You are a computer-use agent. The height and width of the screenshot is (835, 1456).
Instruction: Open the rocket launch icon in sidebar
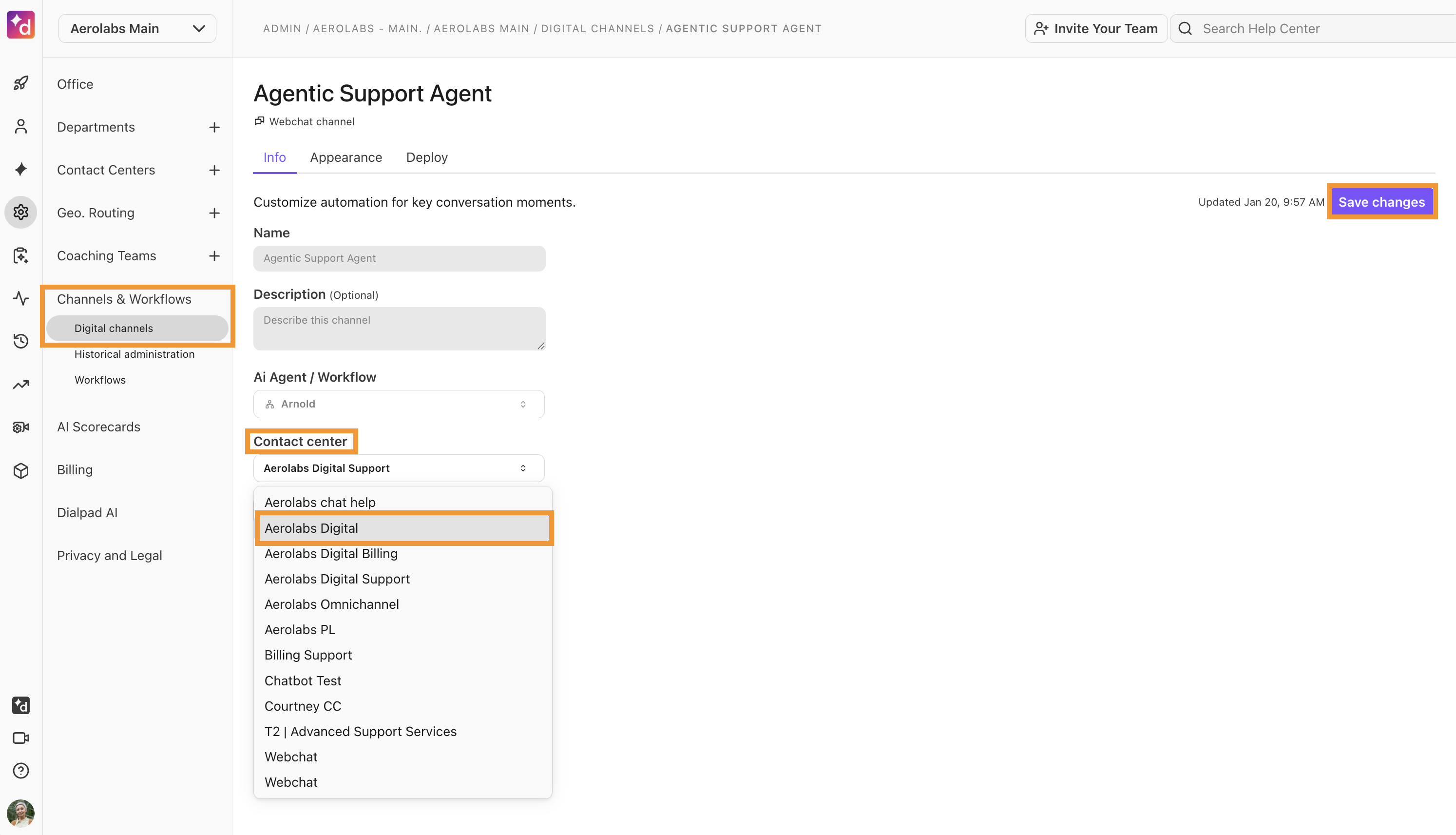[x=20, y=83]
